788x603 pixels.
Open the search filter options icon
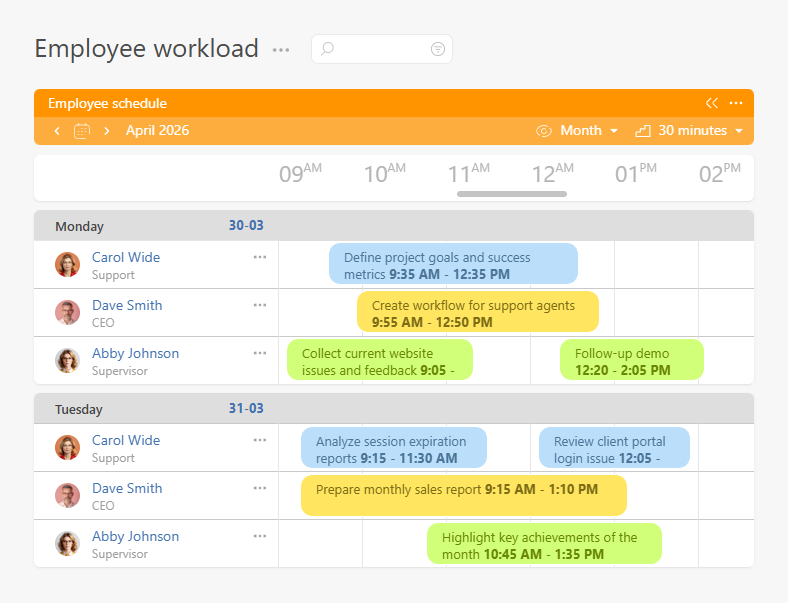[437, 49]
